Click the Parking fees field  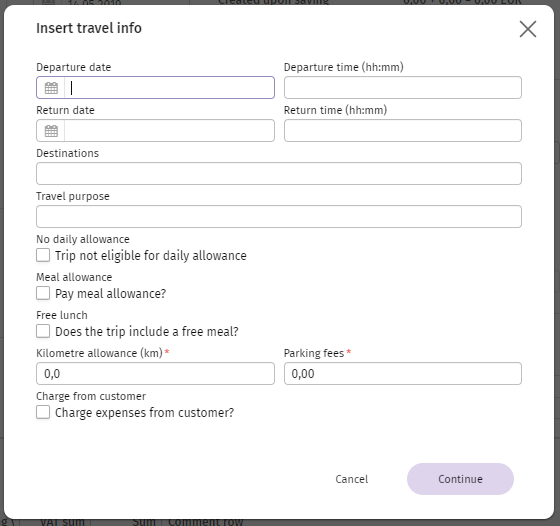click(402, 374)
